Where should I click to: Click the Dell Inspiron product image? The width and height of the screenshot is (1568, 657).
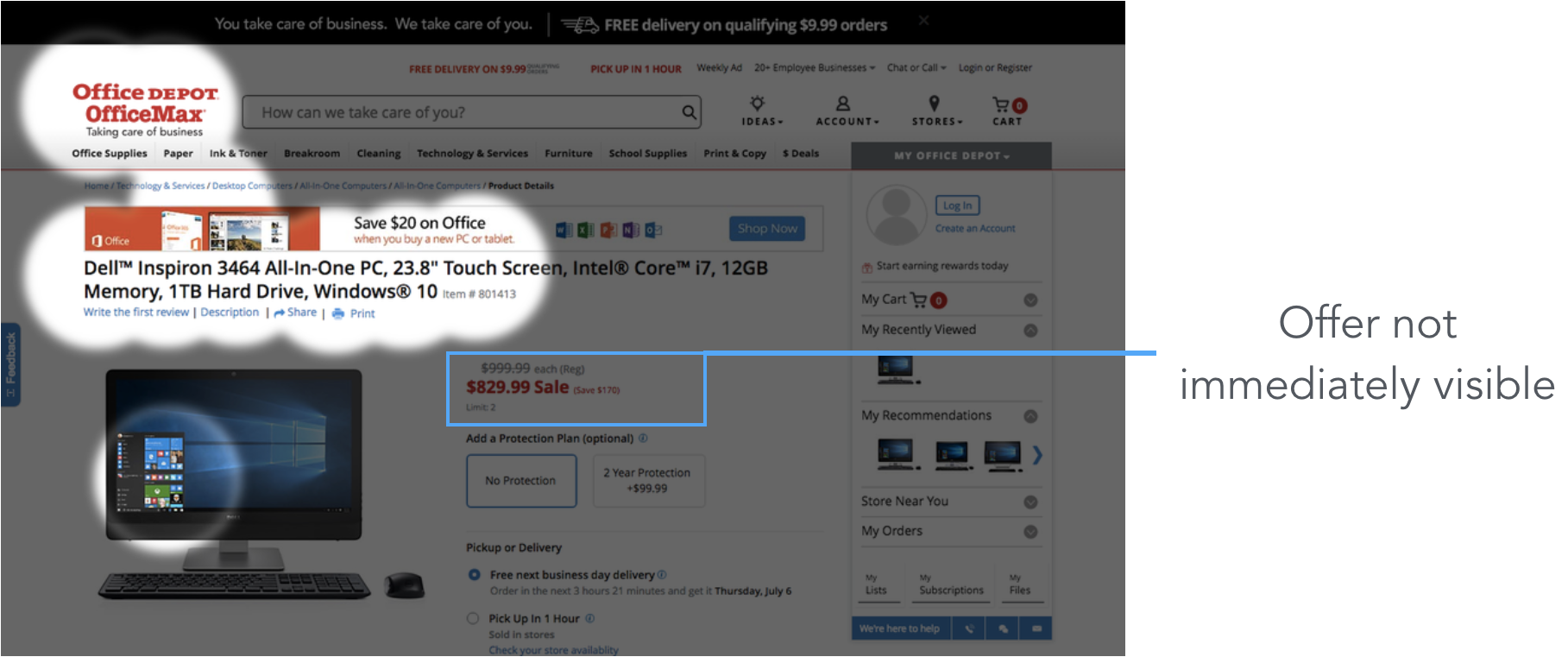(x=261, y=483)
